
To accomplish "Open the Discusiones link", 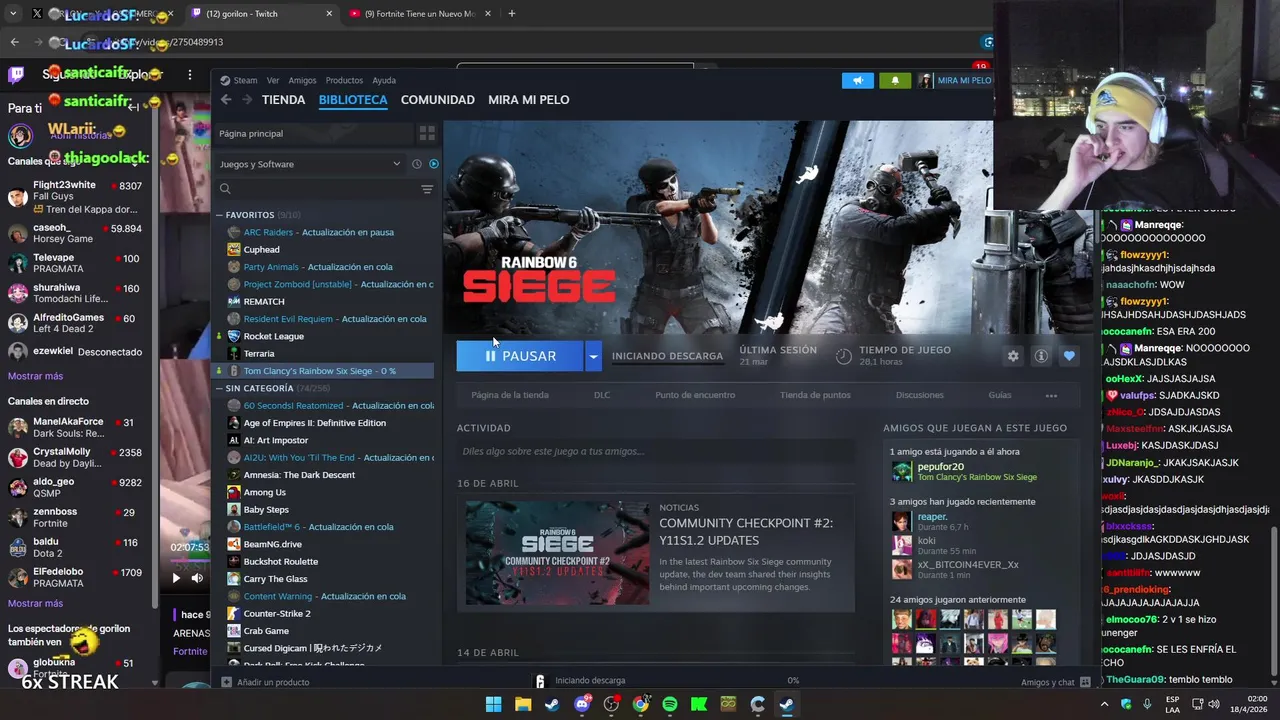I will coord(920,395).
